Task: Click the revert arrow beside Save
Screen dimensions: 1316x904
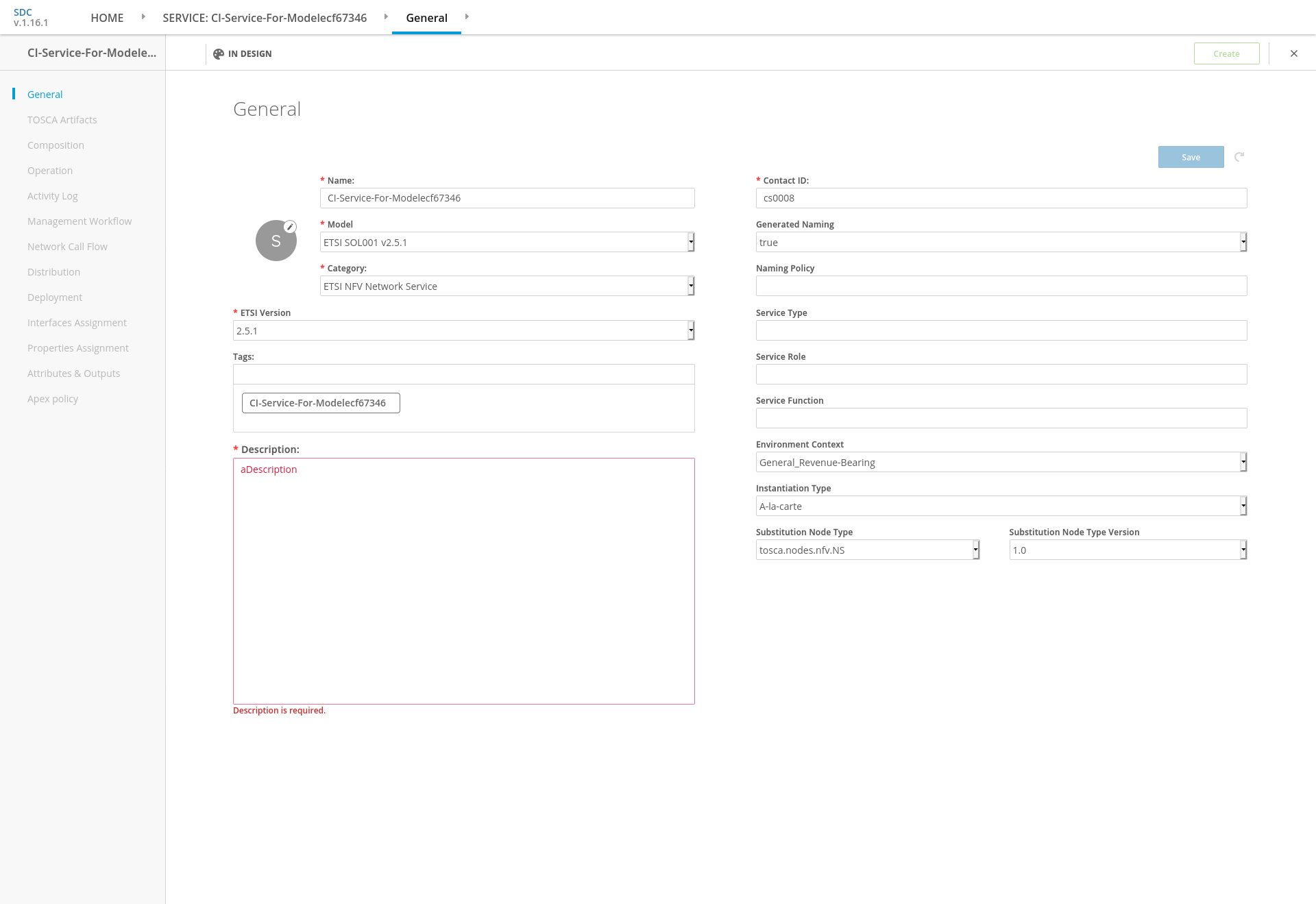Action: [x=1239, y=157]
